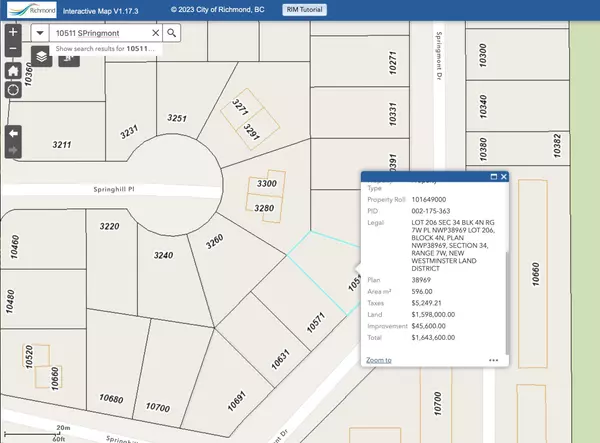Select parcel 3280 on the map

(x=264, y=208)
